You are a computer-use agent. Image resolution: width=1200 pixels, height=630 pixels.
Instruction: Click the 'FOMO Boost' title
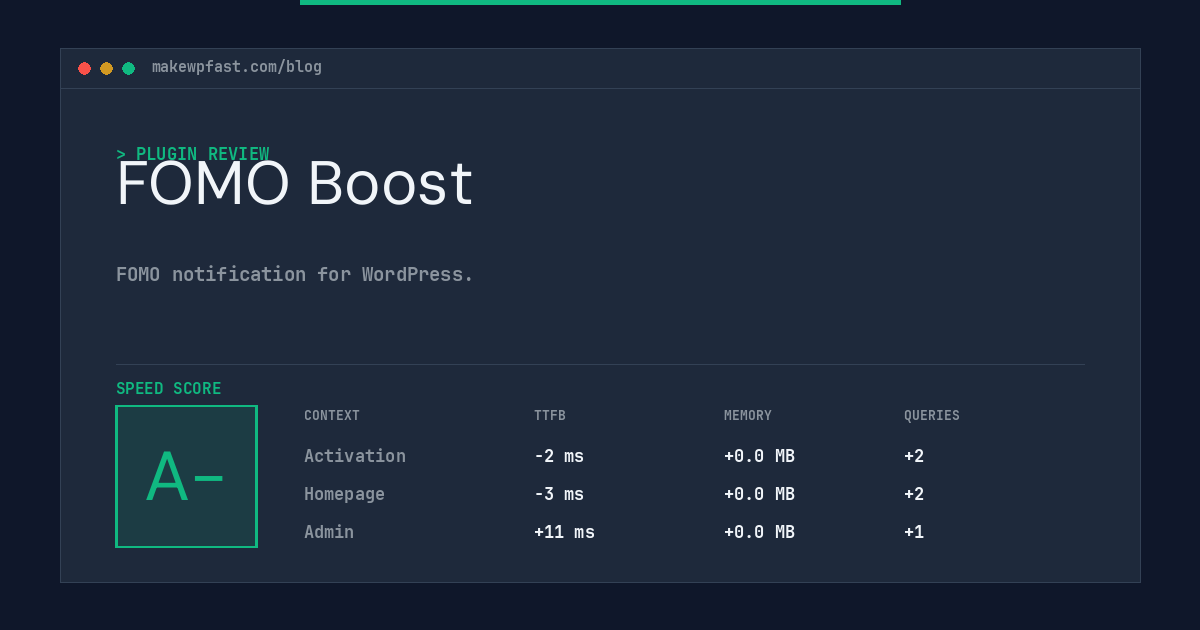[295, 184]
